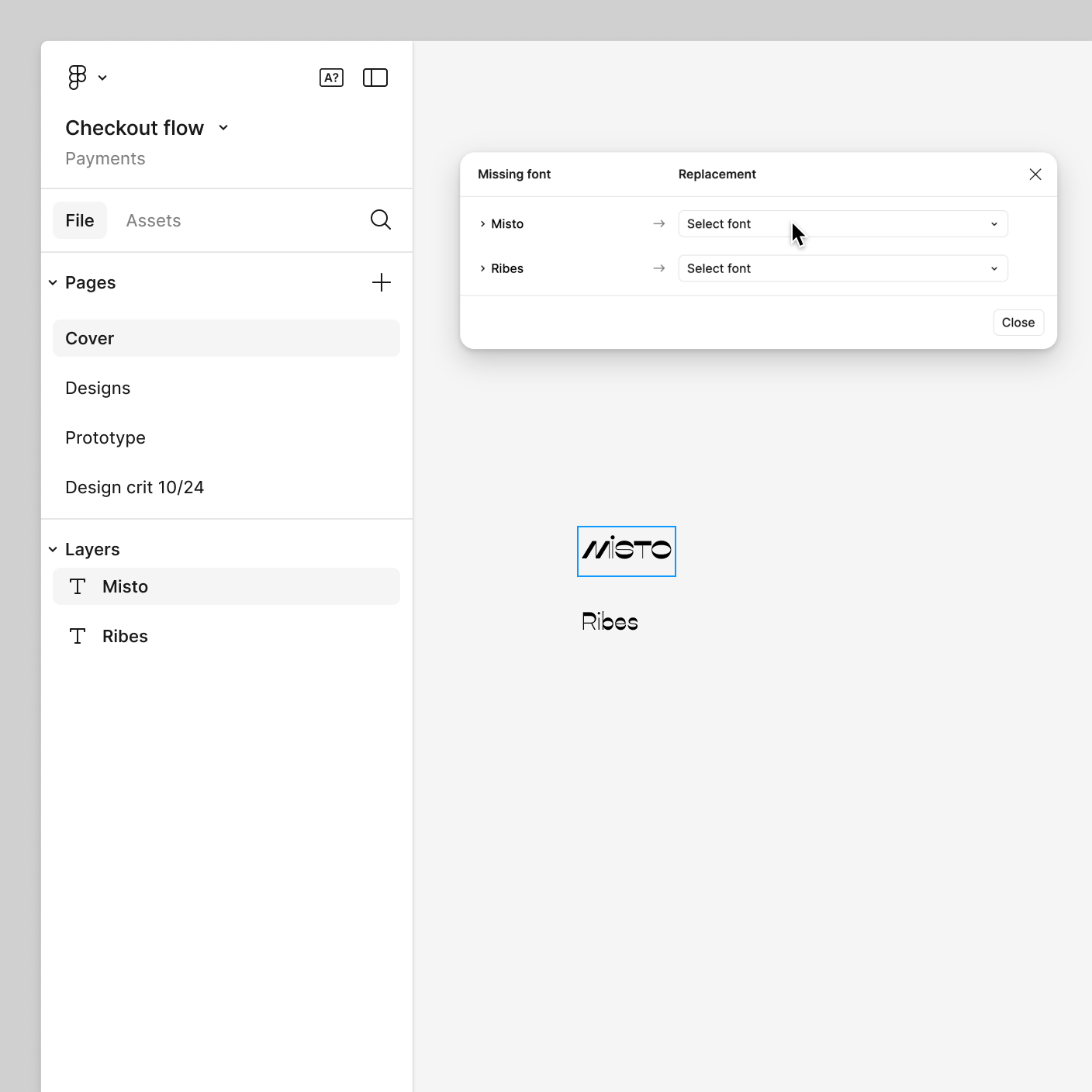The width and height of the screenshot is (1092, 1092).
Task: Click the Close button in the dialog
Action: pos(1018,323)
